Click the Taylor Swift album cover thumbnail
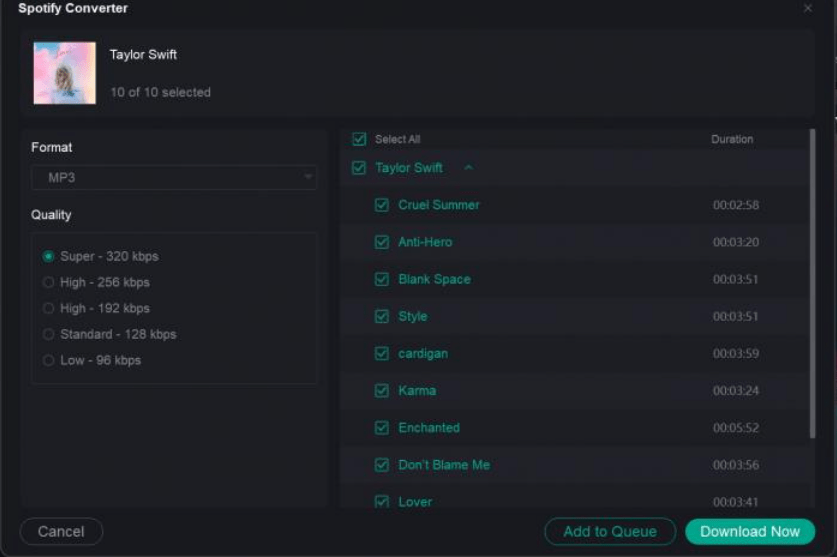837x557 pixels. [x=65, y=73]
